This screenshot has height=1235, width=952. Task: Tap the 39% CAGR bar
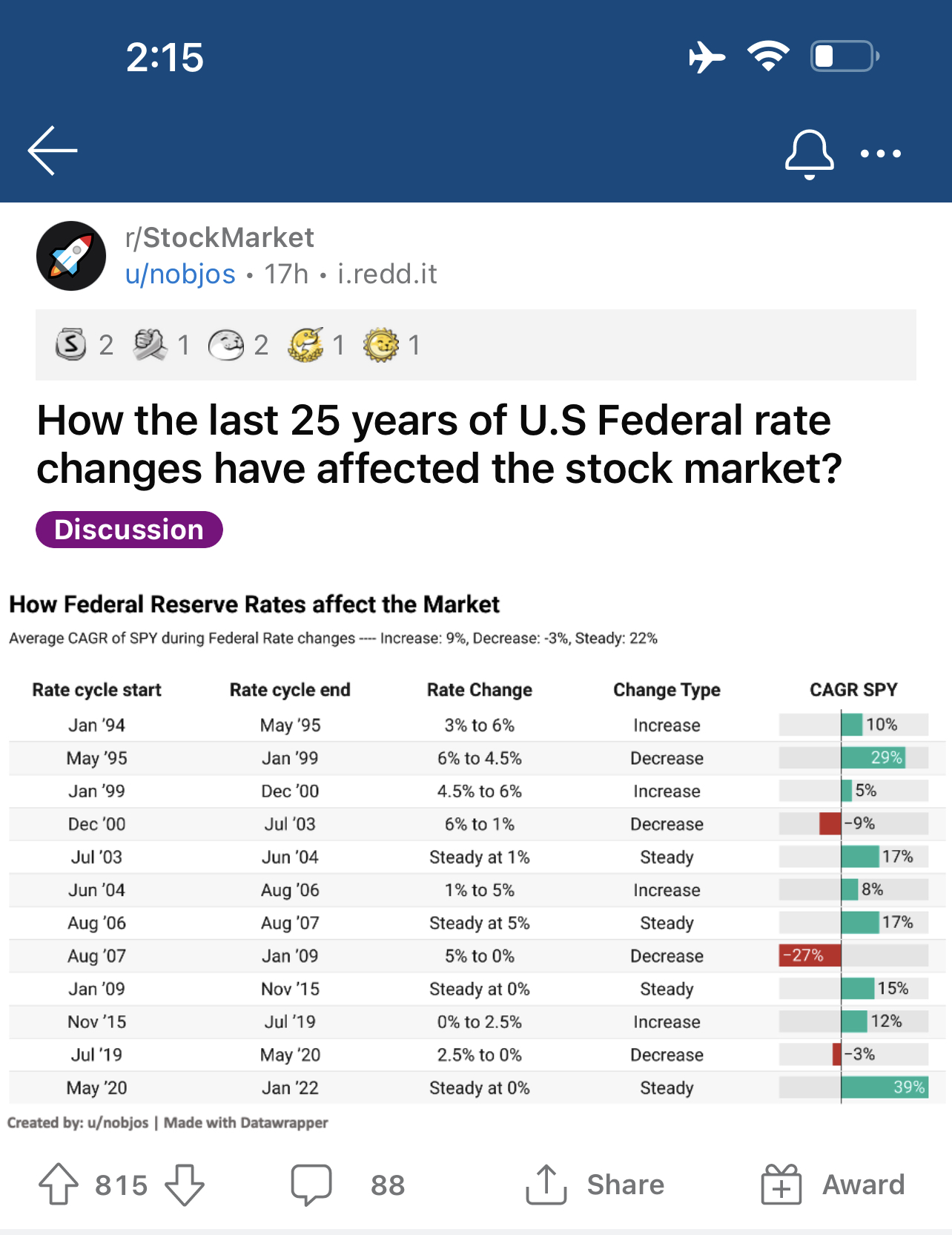(884, 1087)
